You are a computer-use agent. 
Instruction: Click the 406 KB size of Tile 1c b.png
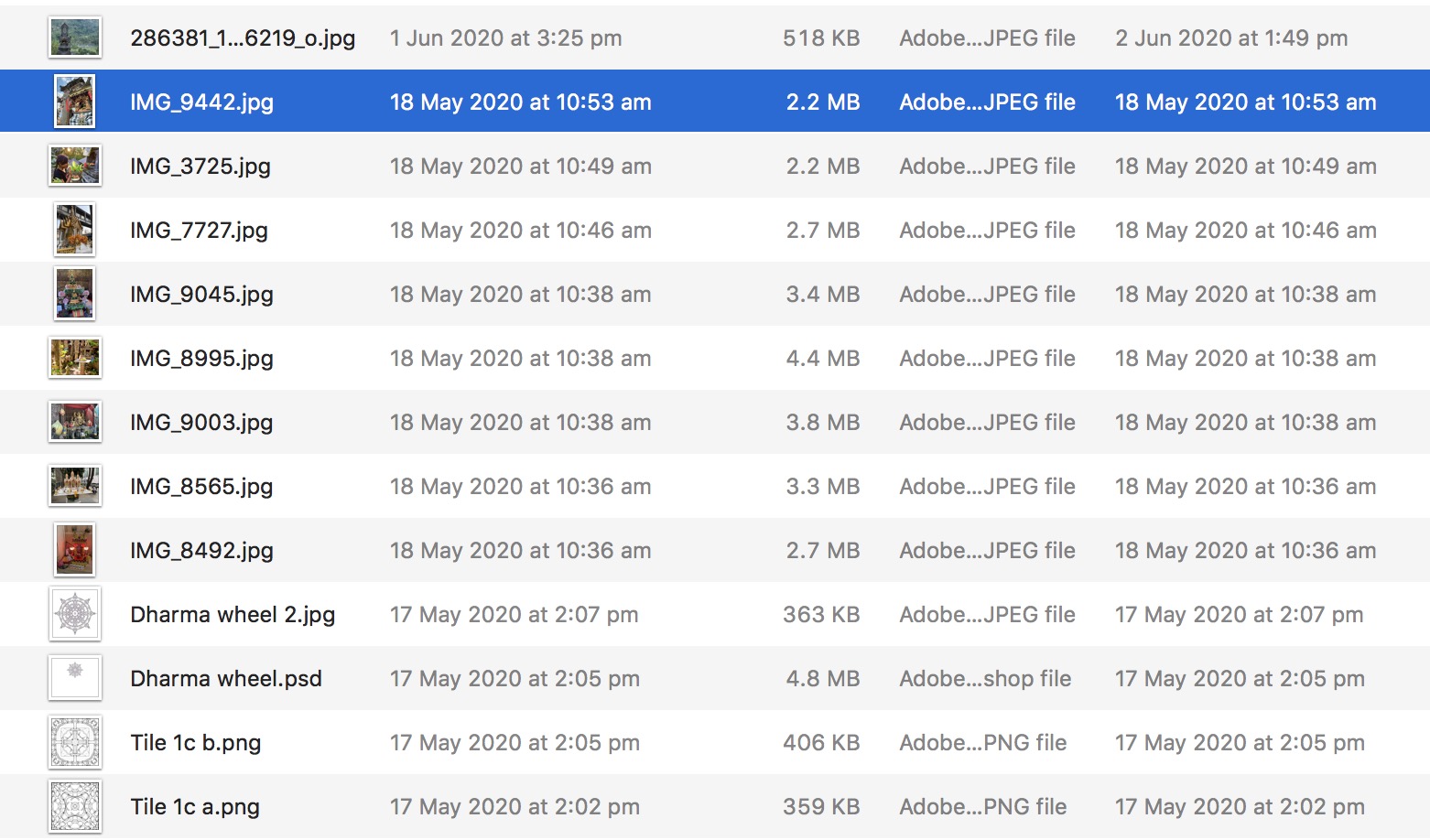[821, 743]
